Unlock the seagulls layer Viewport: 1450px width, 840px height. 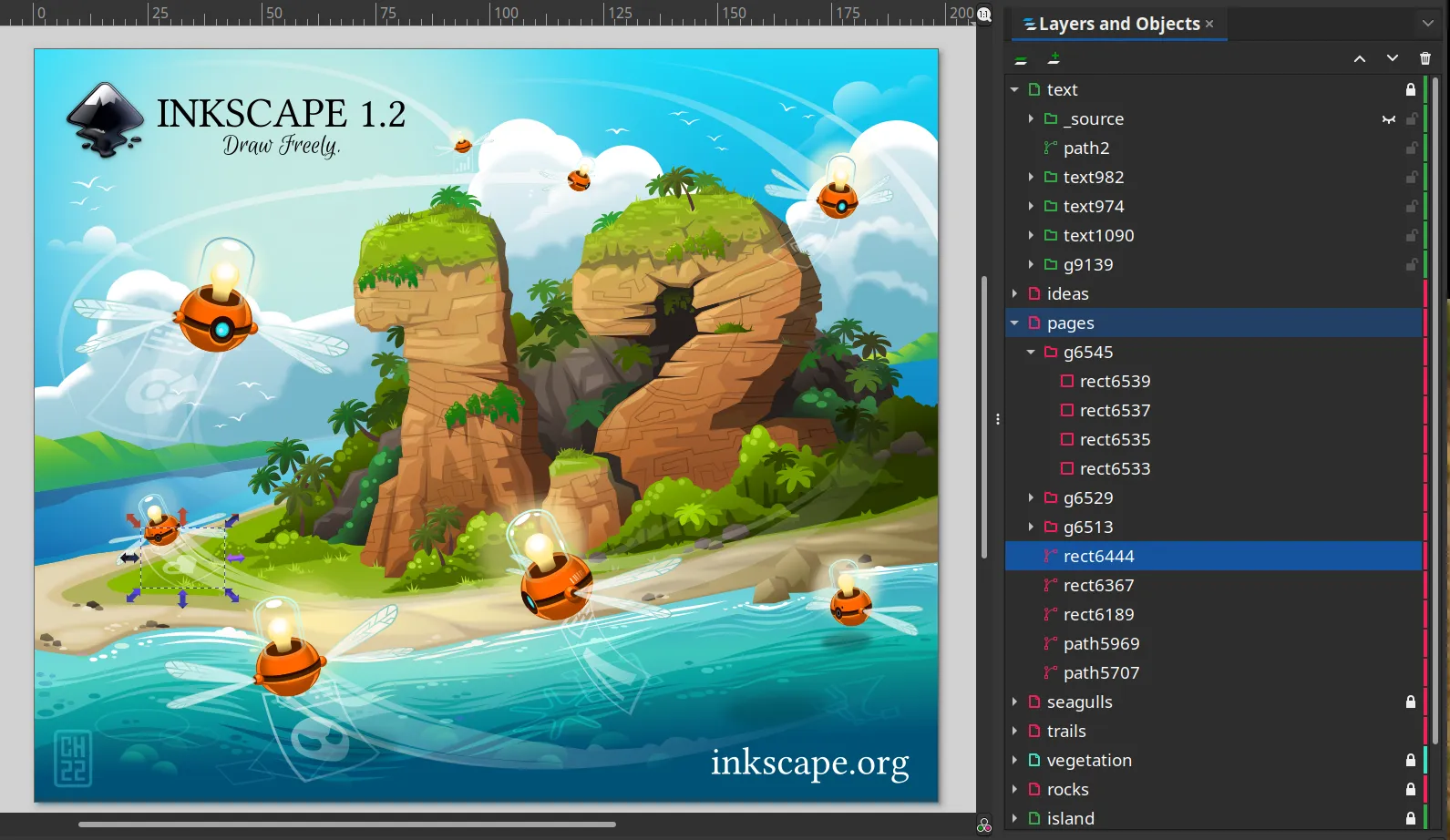(x=1411, y=702)
